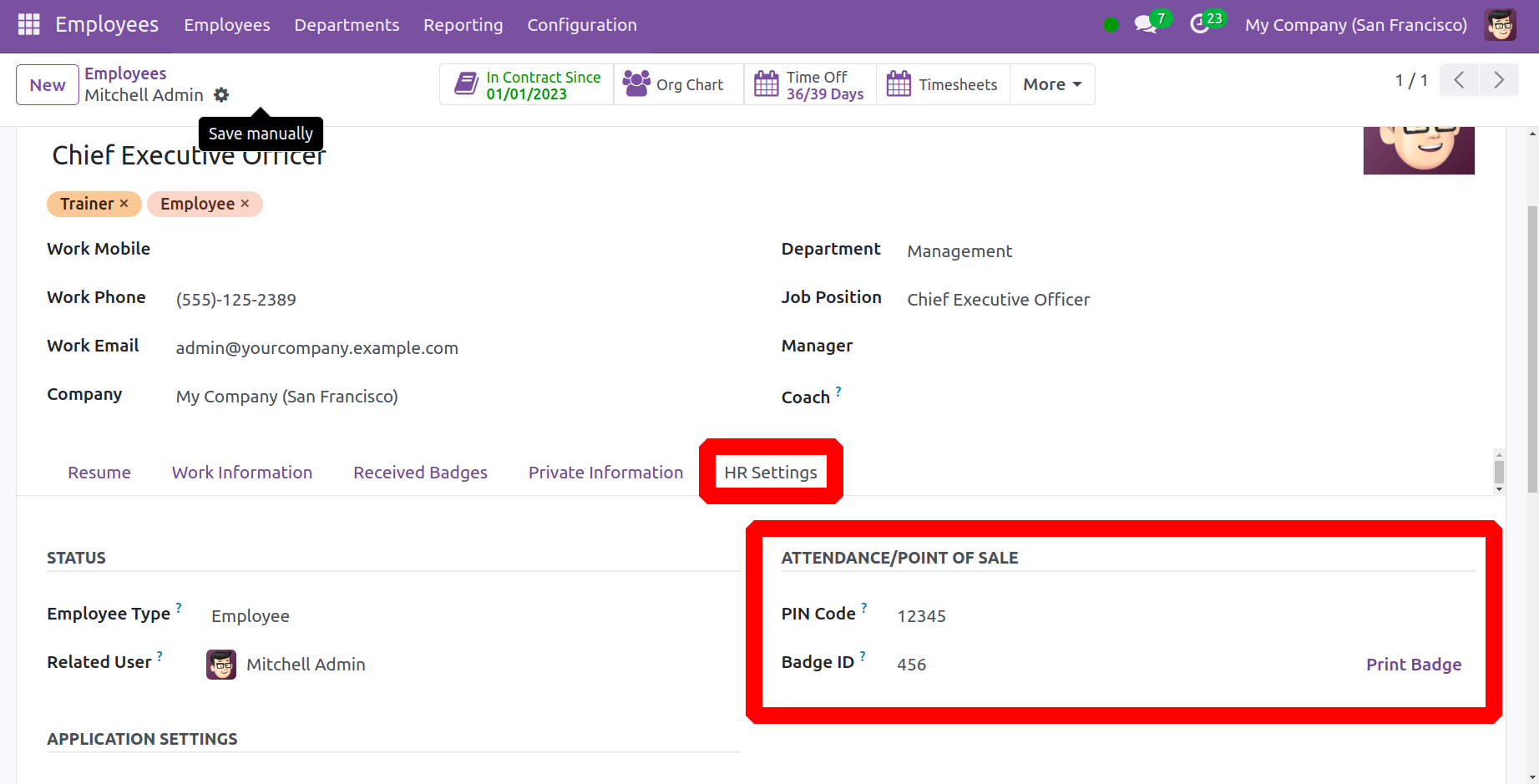Expand the More dropdown
This screenshot has height=784, width=1539.
coord(1051,85)
